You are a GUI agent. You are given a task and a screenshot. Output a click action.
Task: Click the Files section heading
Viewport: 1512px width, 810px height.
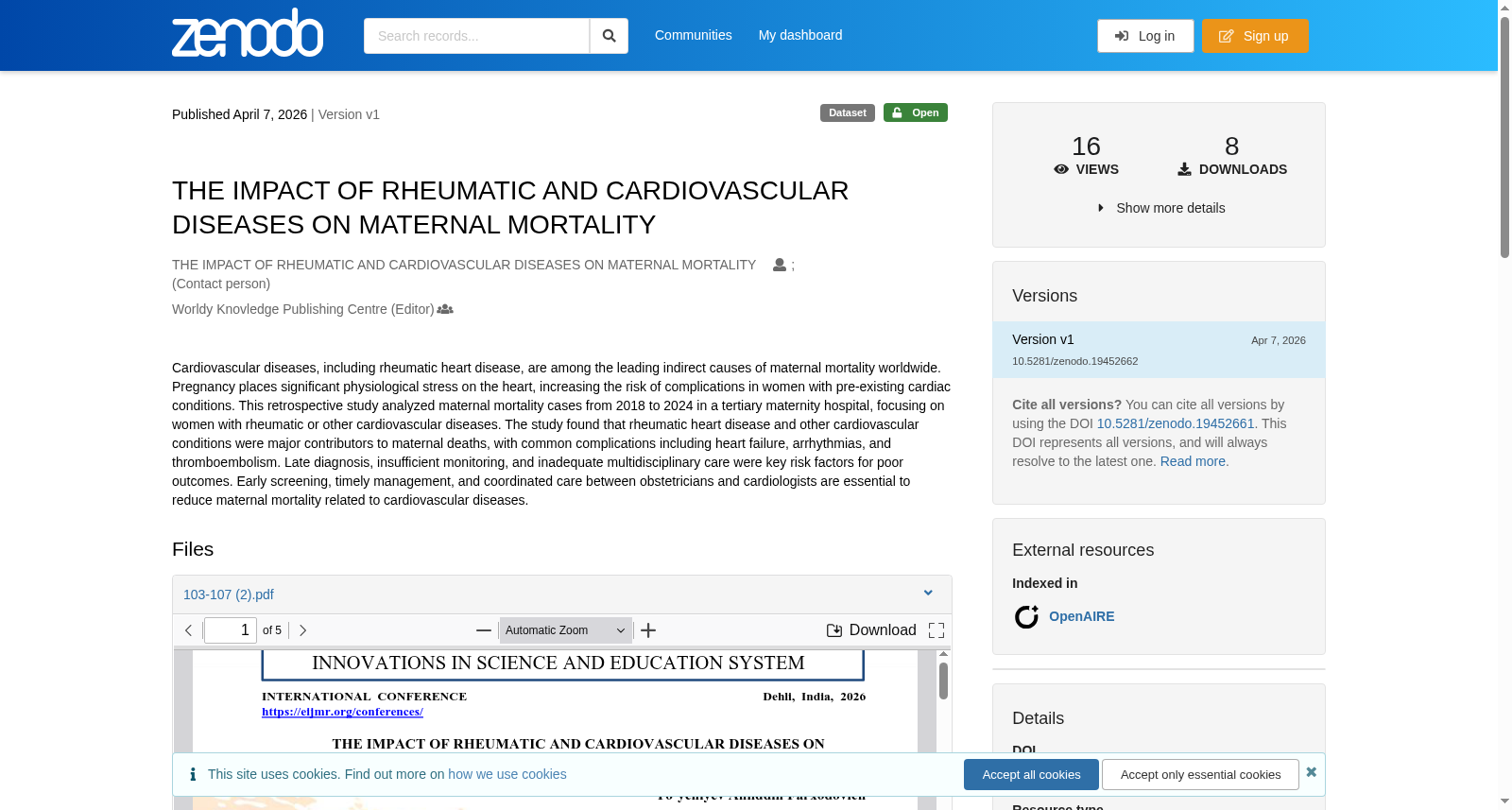coord(193,549)
